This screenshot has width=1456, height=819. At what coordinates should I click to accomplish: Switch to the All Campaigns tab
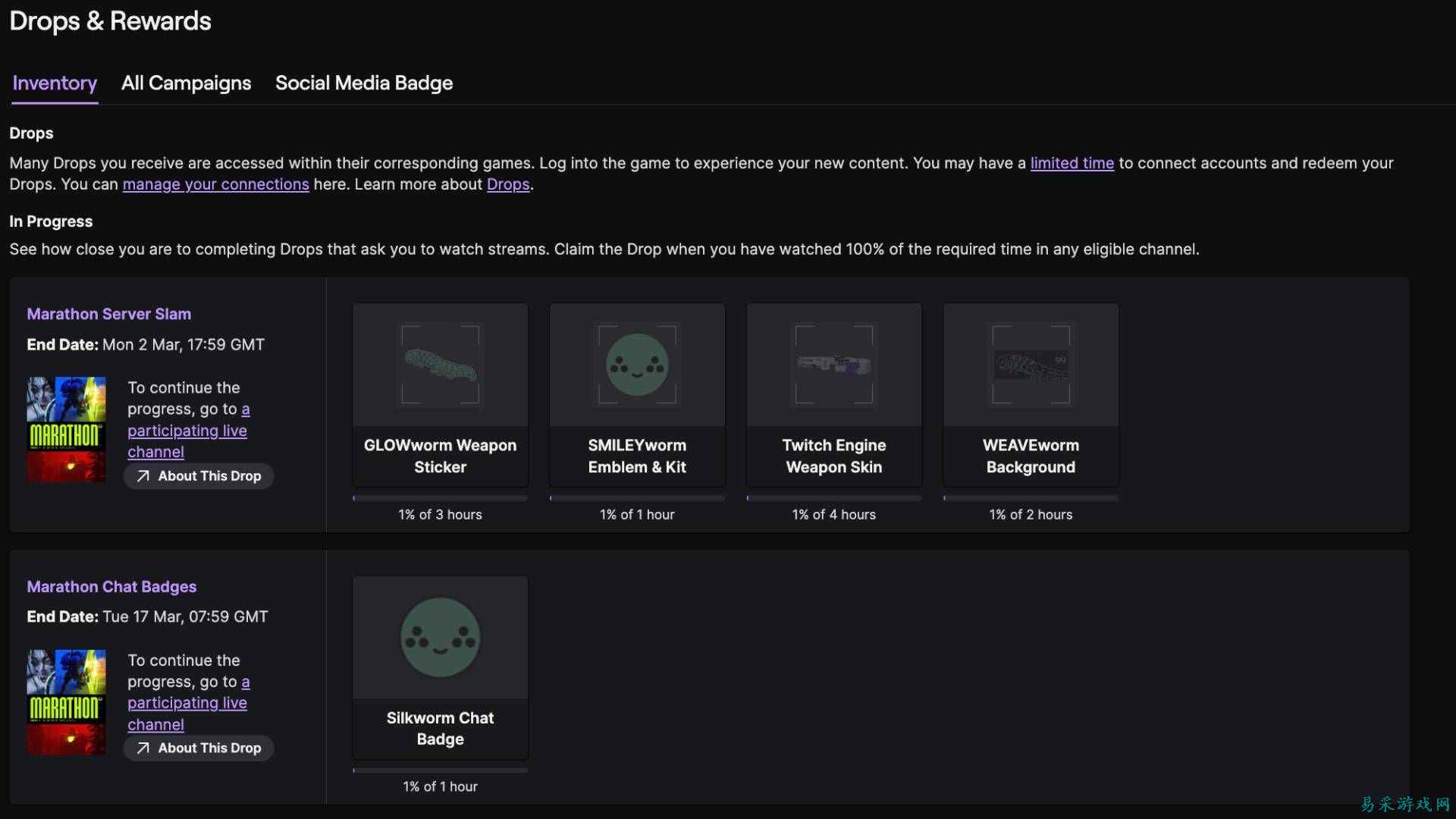pyautogui.click(x=186, y=83)
